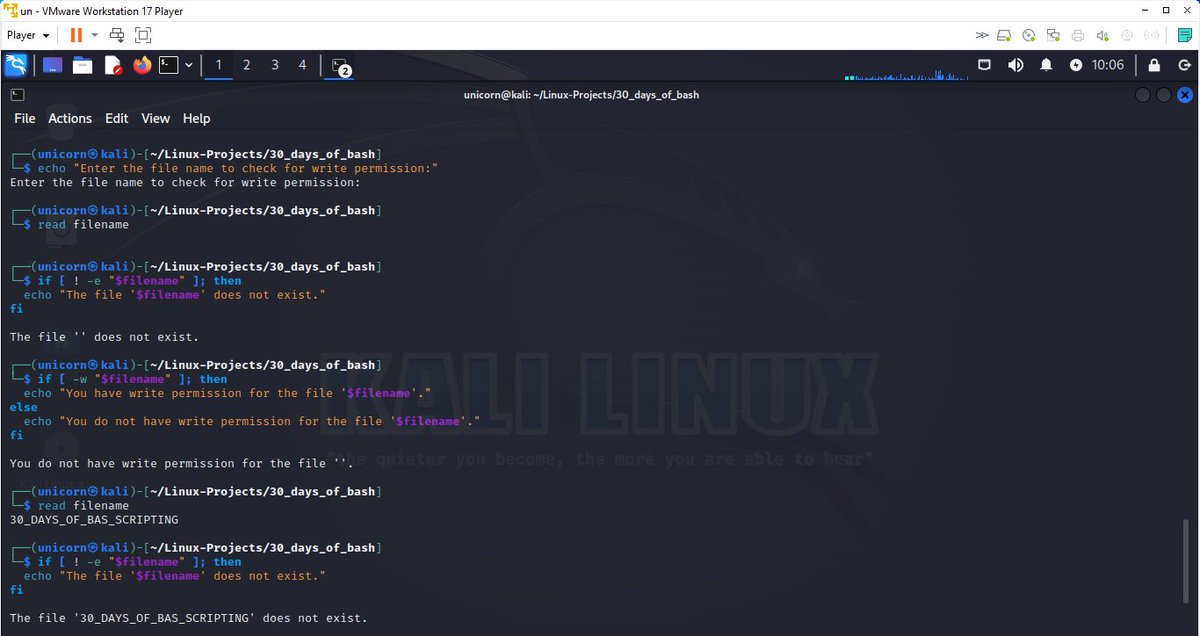The image size is (1200, 636).
Task: Toggle sound device connection in VMware's toolbar
Action: pyautogui.click(x=1102, y=35)
